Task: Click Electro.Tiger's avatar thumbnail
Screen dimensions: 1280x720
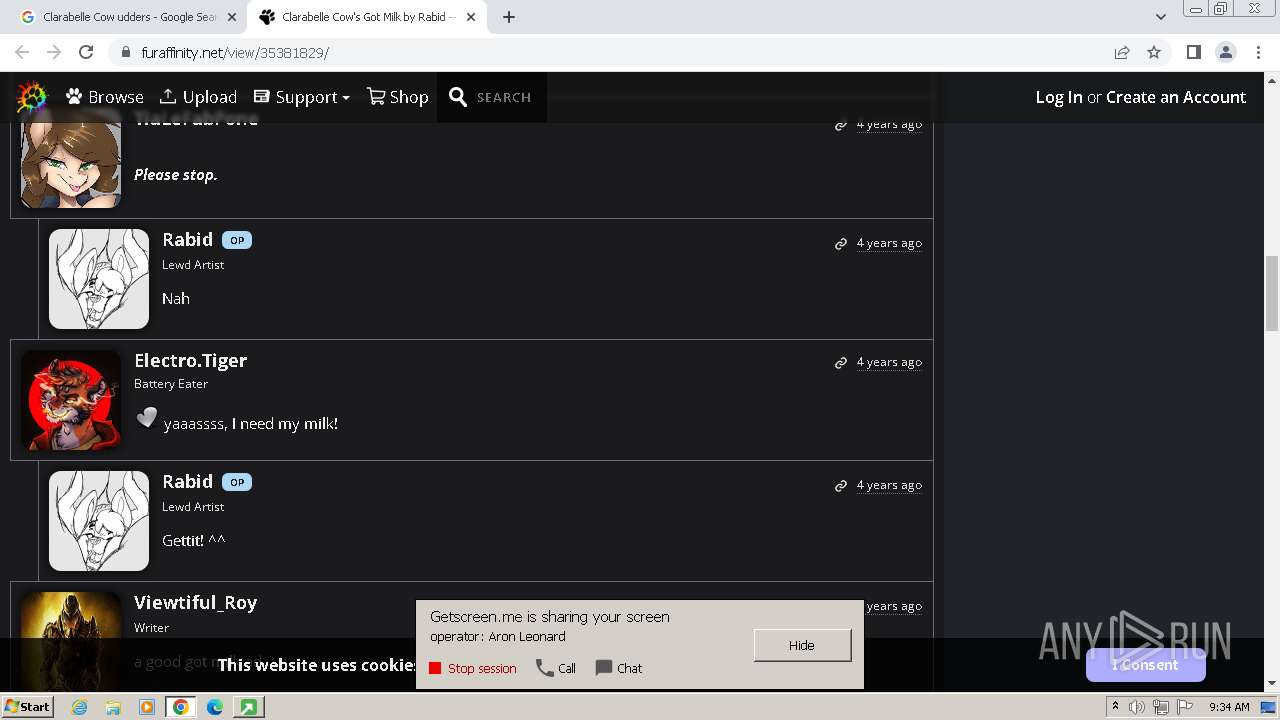Action: tap(71, 400)
